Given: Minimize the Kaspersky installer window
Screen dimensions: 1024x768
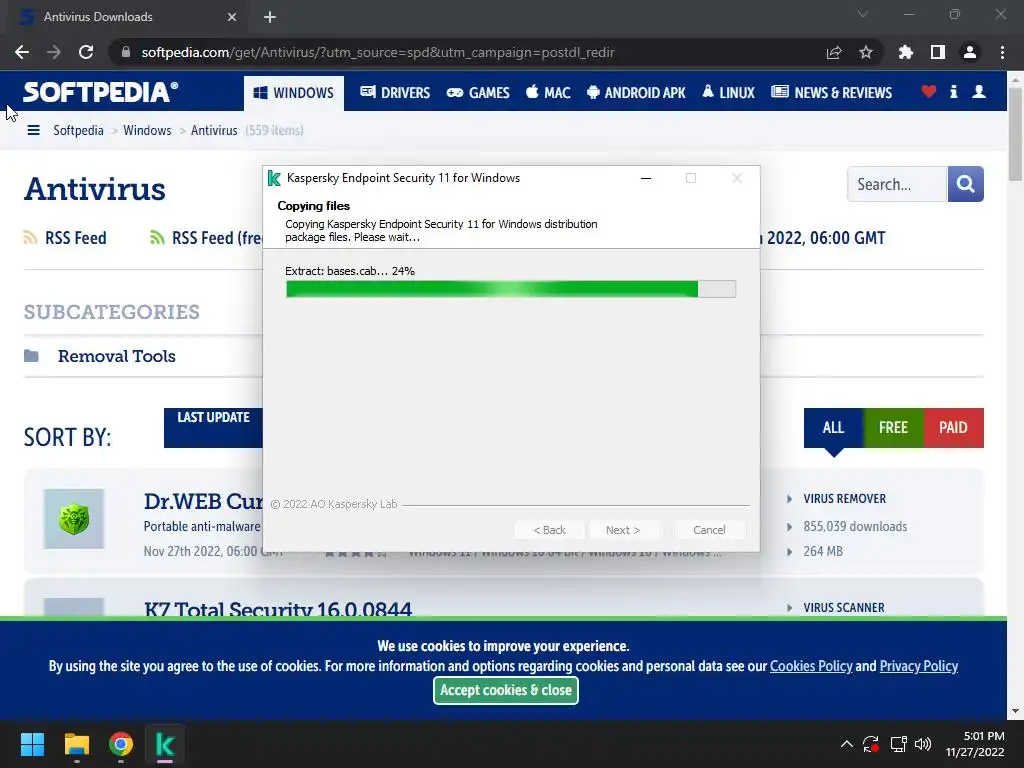Looking at the screenshot, I should pyautogui.click(x=646, y=178).
